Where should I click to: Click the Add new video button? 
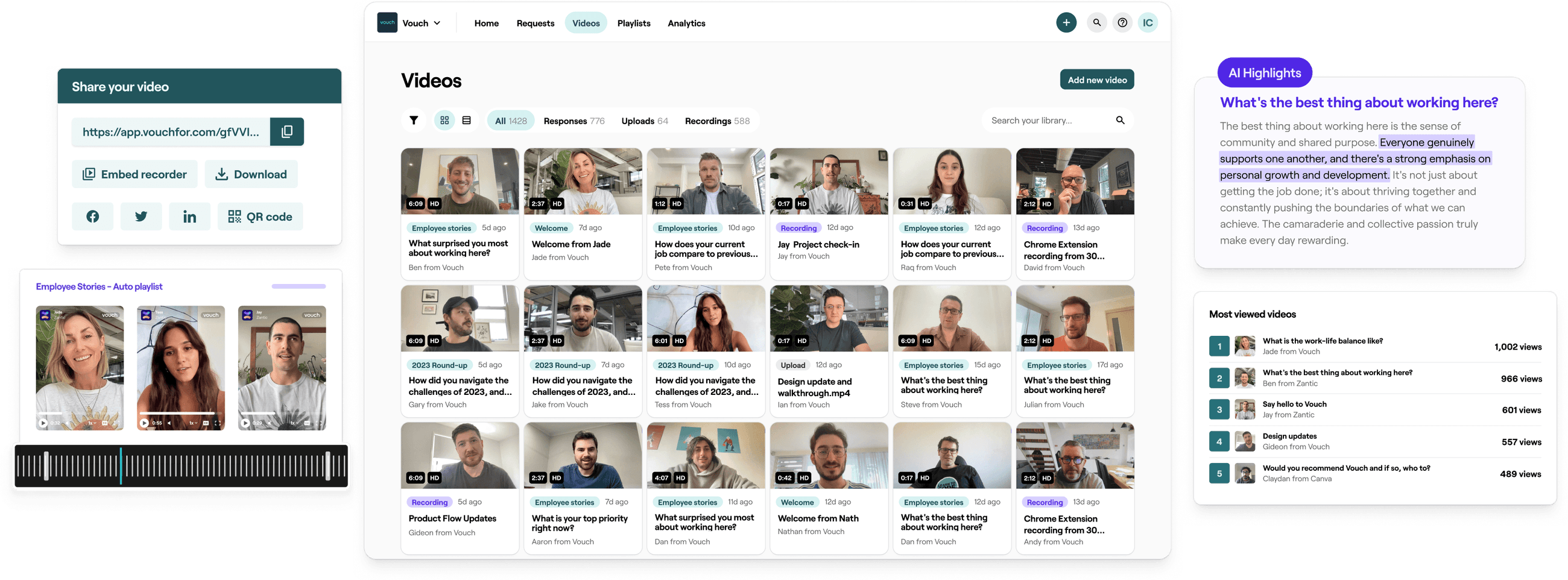click(x=1097, y=79)
